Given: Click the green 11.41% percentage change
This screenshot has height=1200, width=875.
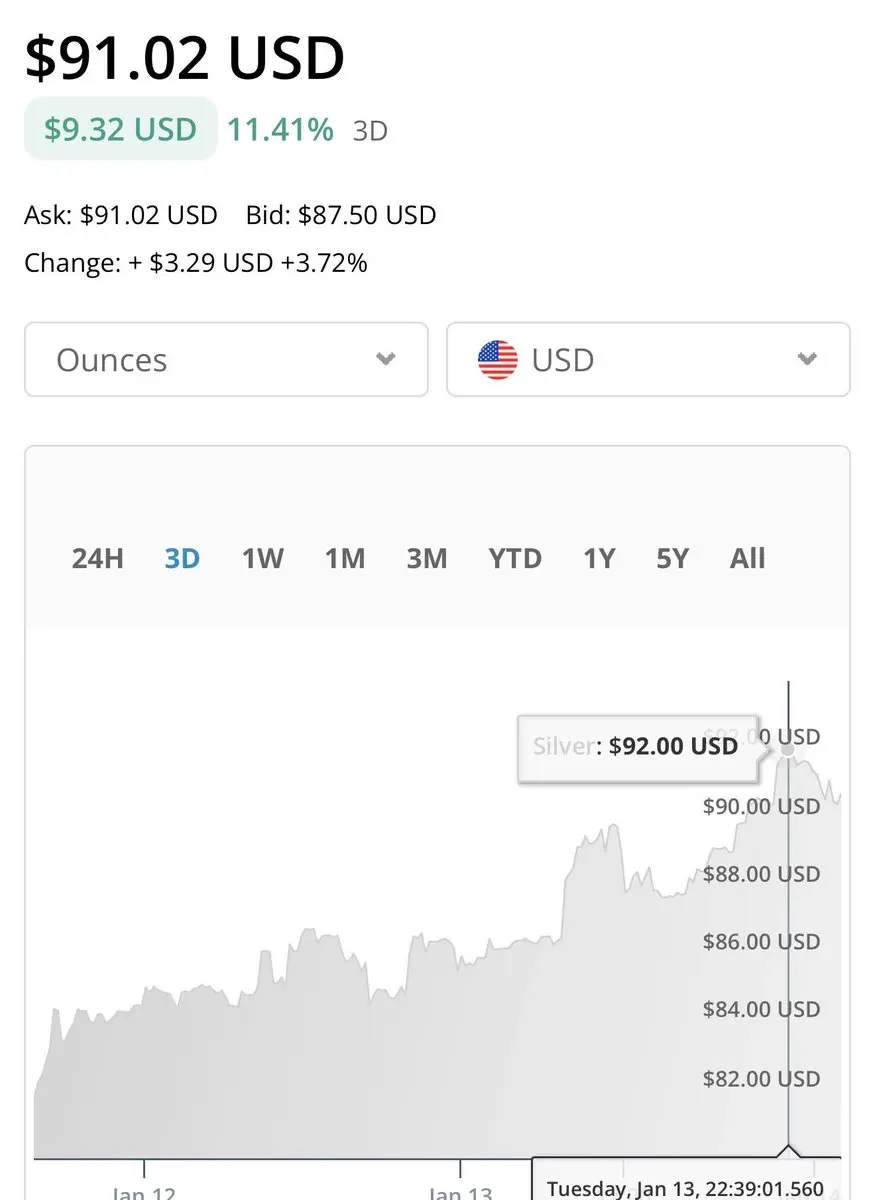Looking at the screenshot, I should tap(280, 129).
